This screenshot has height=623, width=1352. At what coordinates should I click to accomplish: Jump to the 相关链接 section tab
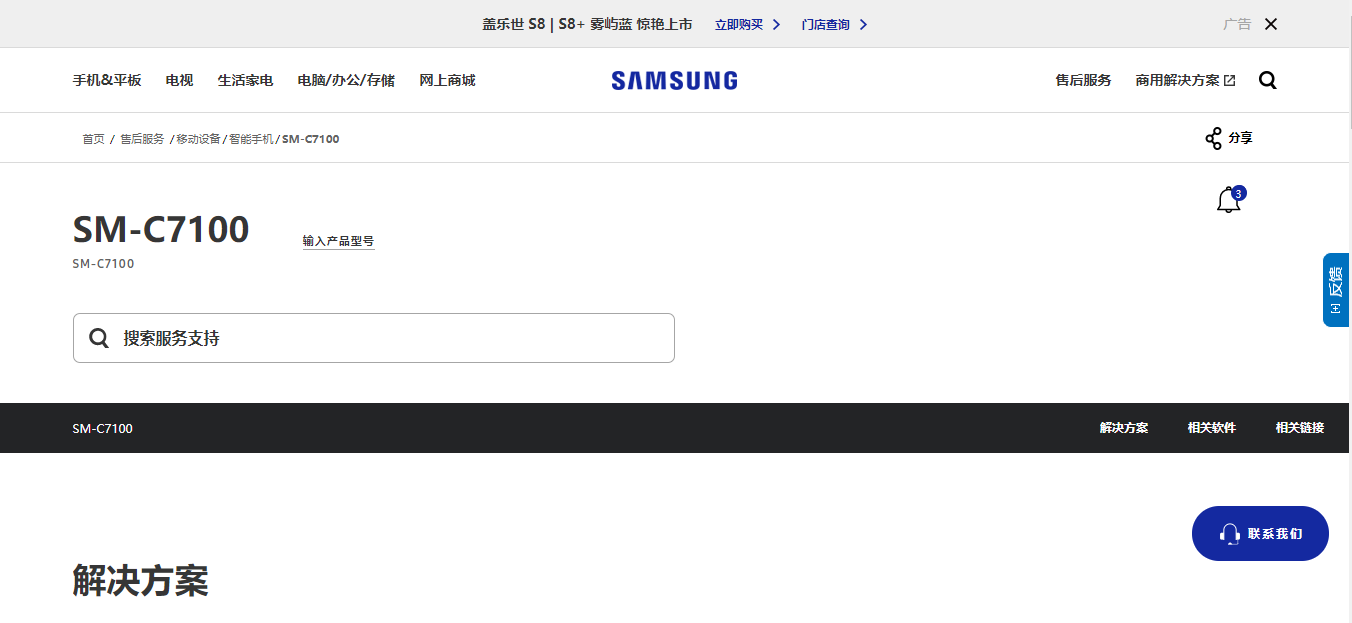coord(1300,428)
